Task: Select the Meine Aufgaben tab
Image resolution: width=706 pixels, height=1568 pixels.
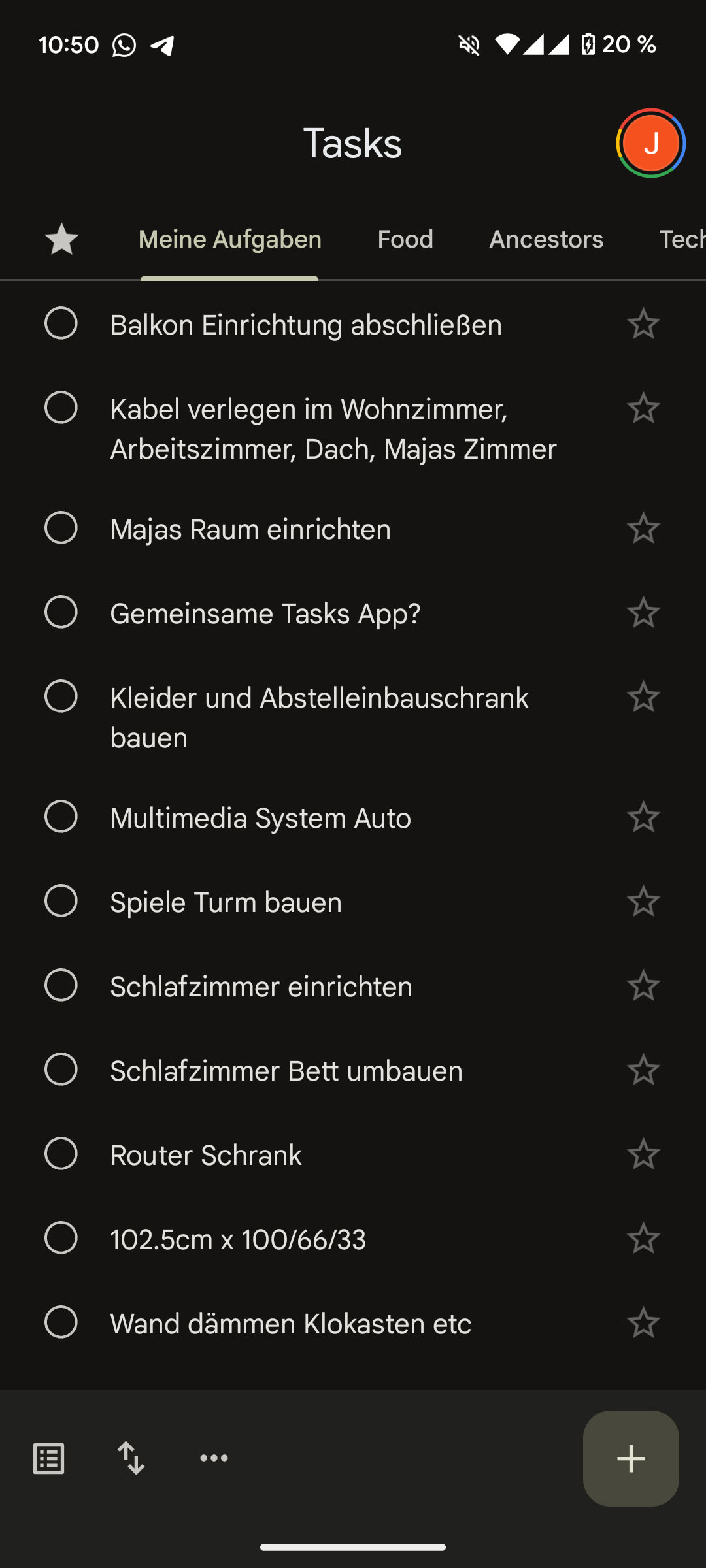Action: click(229, 239)
